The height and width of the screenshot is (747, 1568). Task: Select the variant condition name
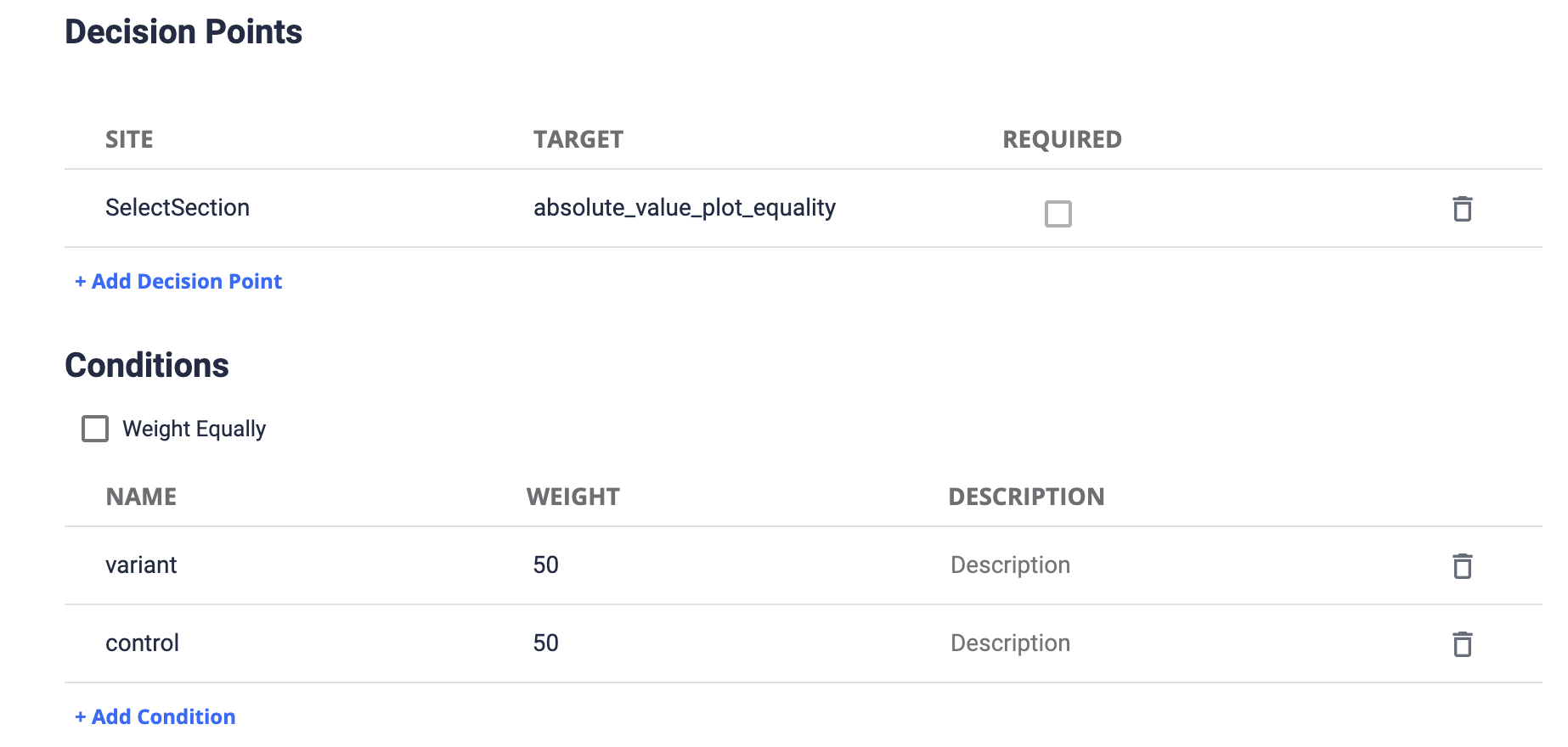point(141,564)
